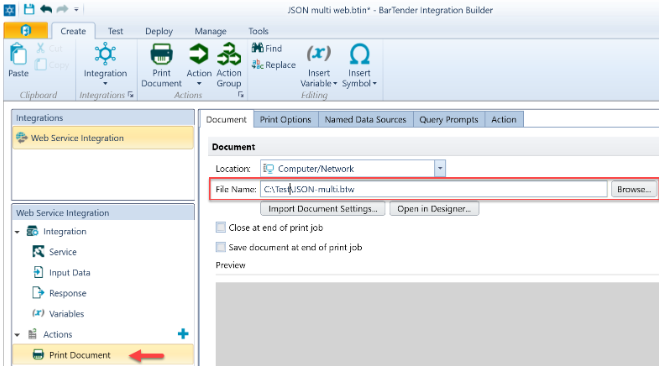Open the Print Options tab
Image resolution: width=659 pixels, height=366 pixels.
click(285, 120)
